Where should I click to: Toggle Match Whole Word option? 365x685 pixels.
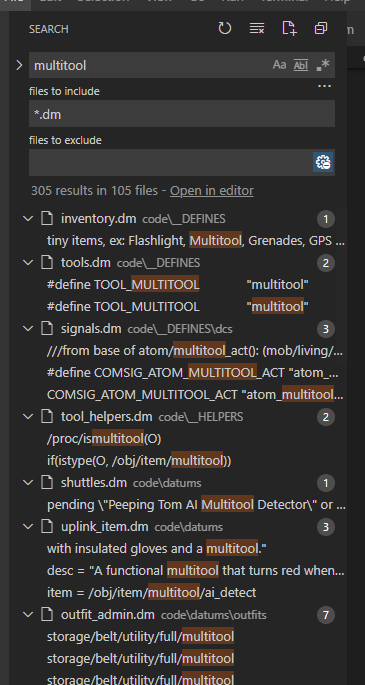(301, 65)
